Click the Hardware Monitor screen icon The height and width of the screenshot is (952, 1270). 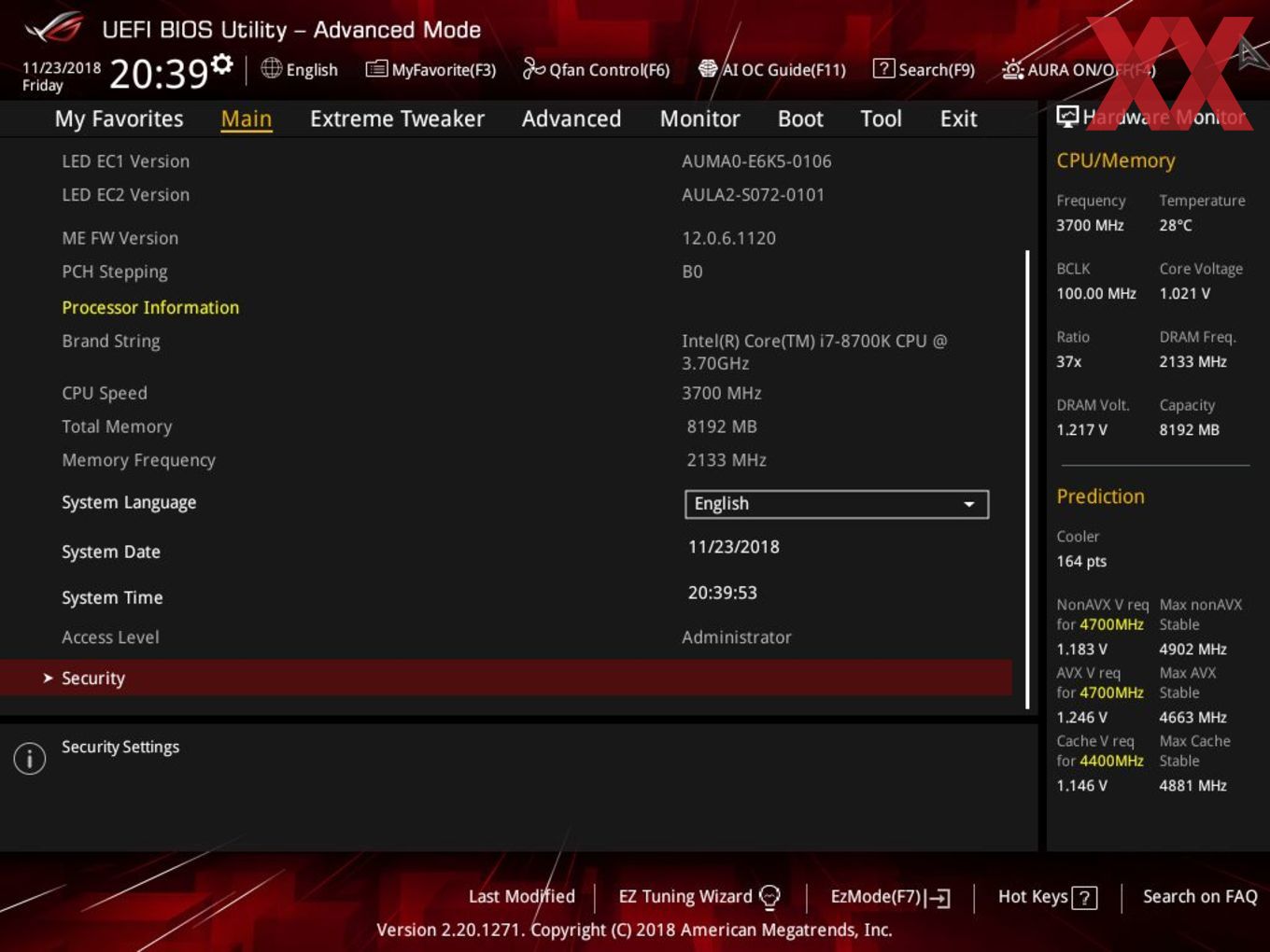click(x=1067, y=117)
